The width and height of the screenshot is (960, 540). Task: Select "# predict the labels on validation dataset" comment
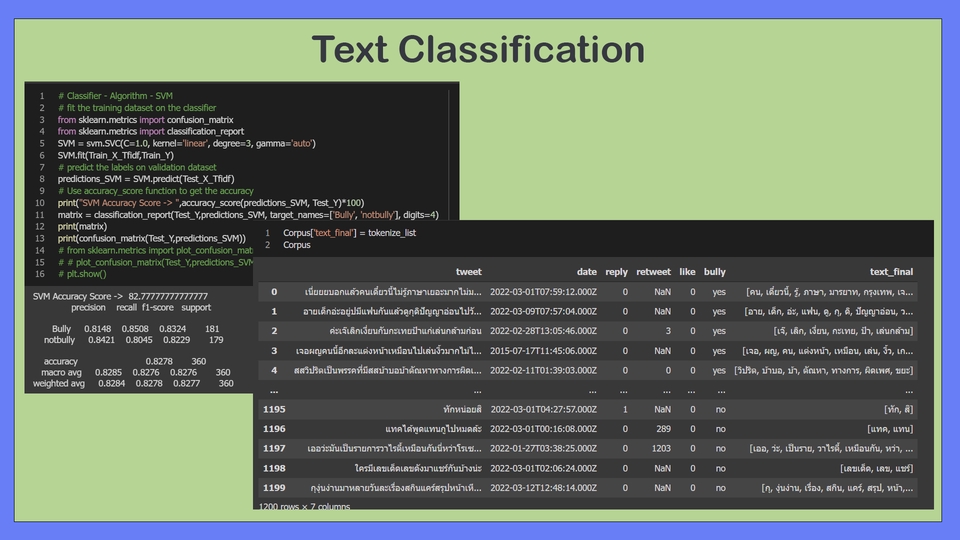(137, 167)
